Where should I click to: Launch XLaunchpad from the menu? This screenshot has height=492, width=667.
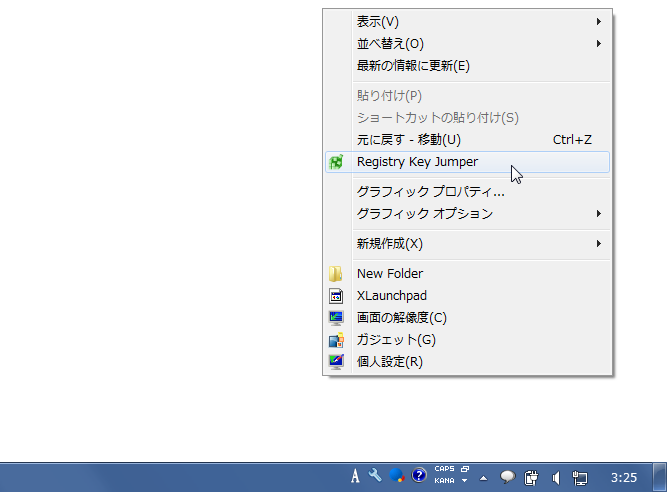[467, 296]
